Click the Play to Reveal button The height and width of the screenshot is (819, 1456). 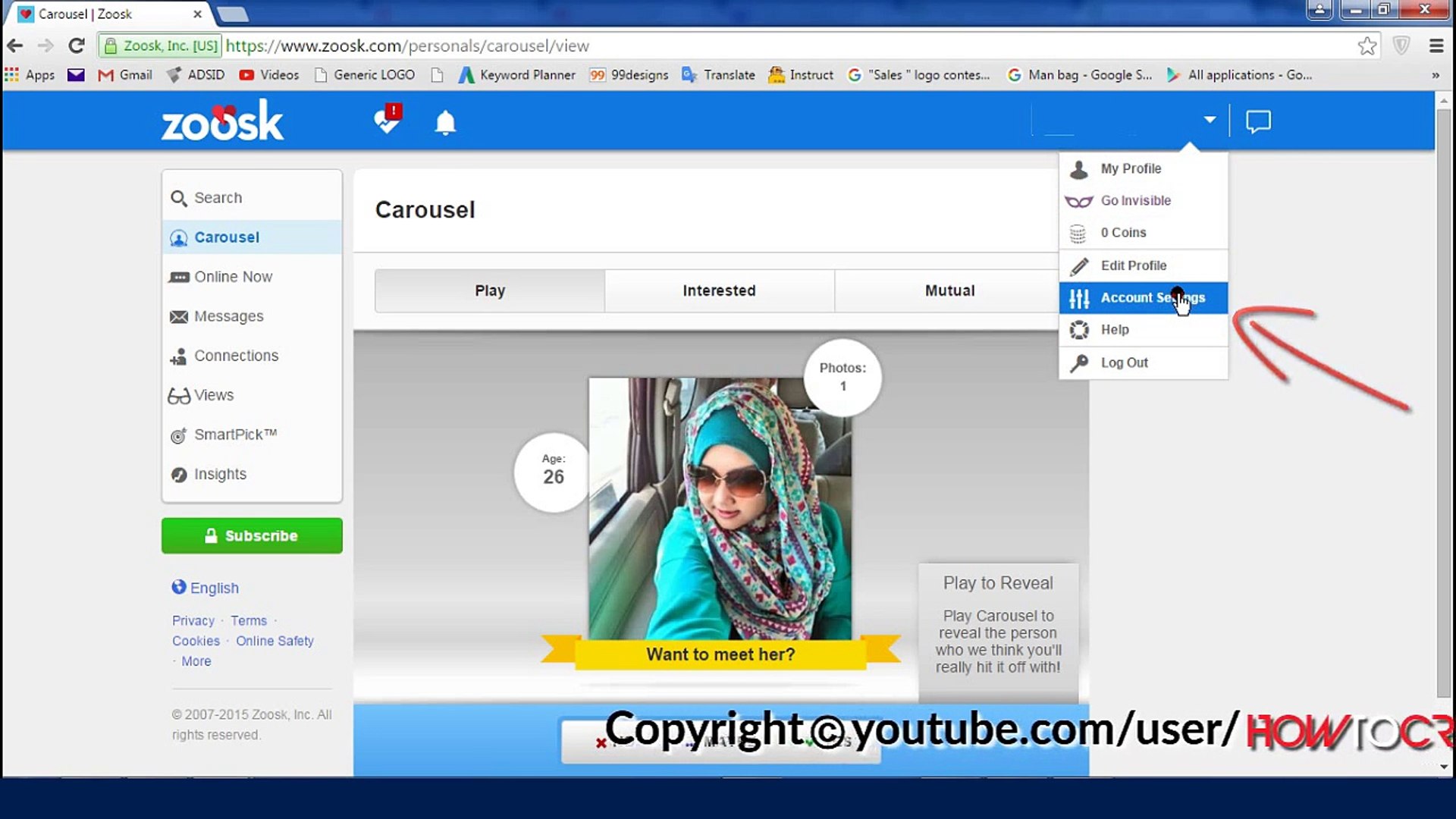[x=997, y=582]
